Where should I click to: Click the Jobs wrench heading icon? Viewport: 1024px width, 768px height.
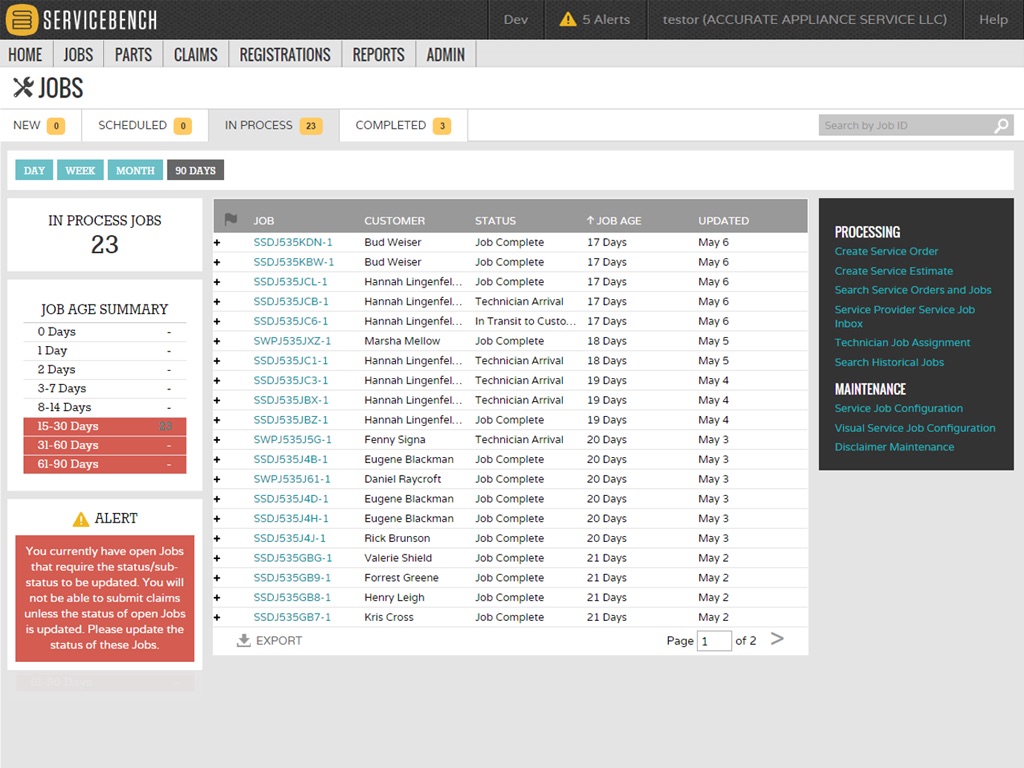click(x=24, y=88)
